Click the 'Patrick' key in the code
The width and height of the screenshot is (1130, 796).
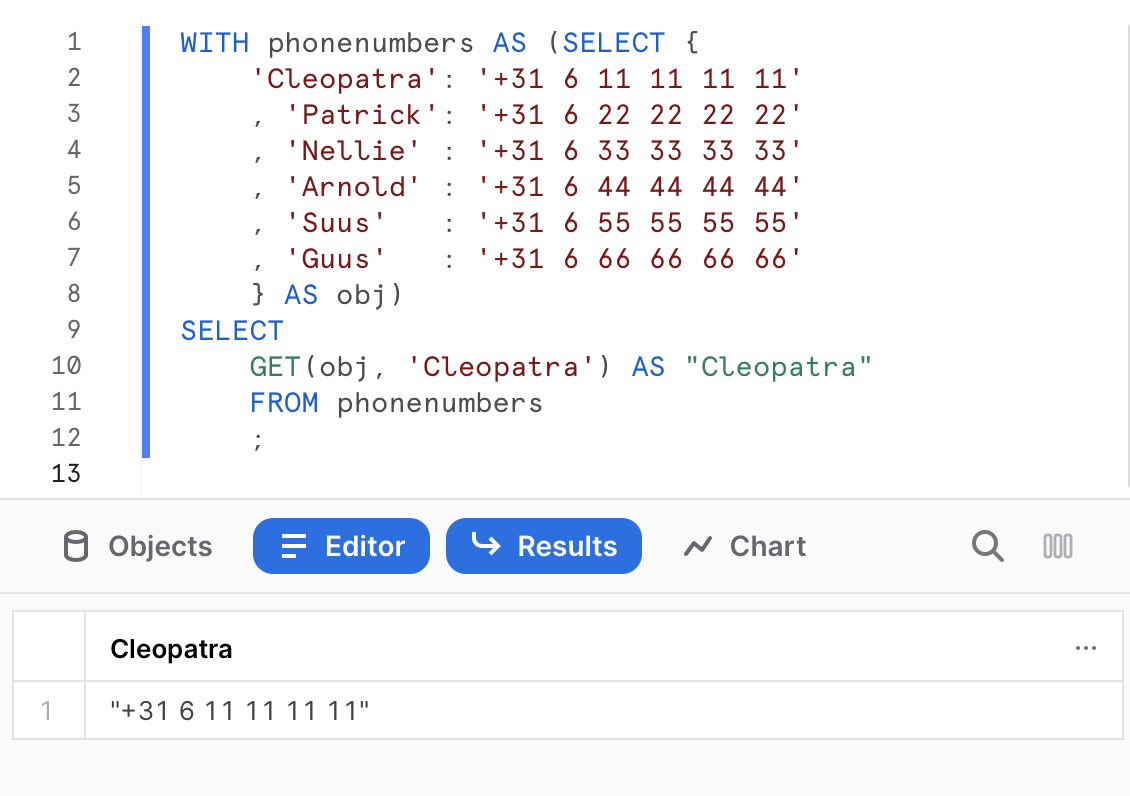tap(361, 114)
